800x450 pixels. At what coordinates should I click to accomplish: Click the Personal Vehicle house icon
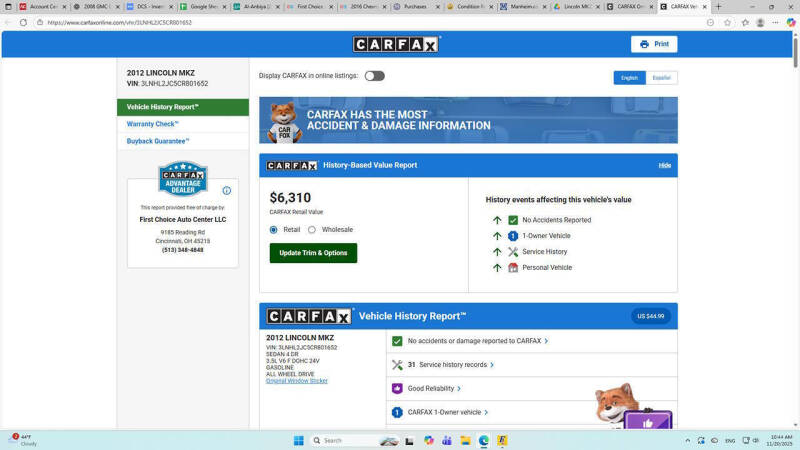tap(513, 268)
